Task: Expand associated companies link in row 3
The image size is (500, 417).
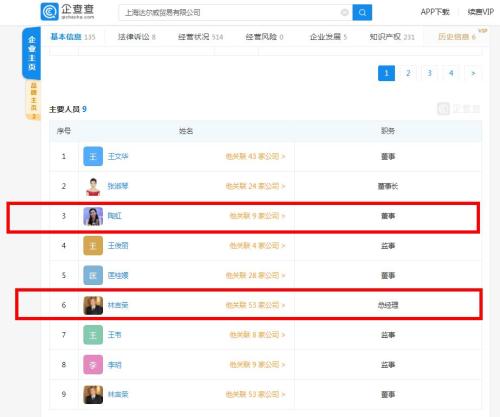Action: (257, 216)
